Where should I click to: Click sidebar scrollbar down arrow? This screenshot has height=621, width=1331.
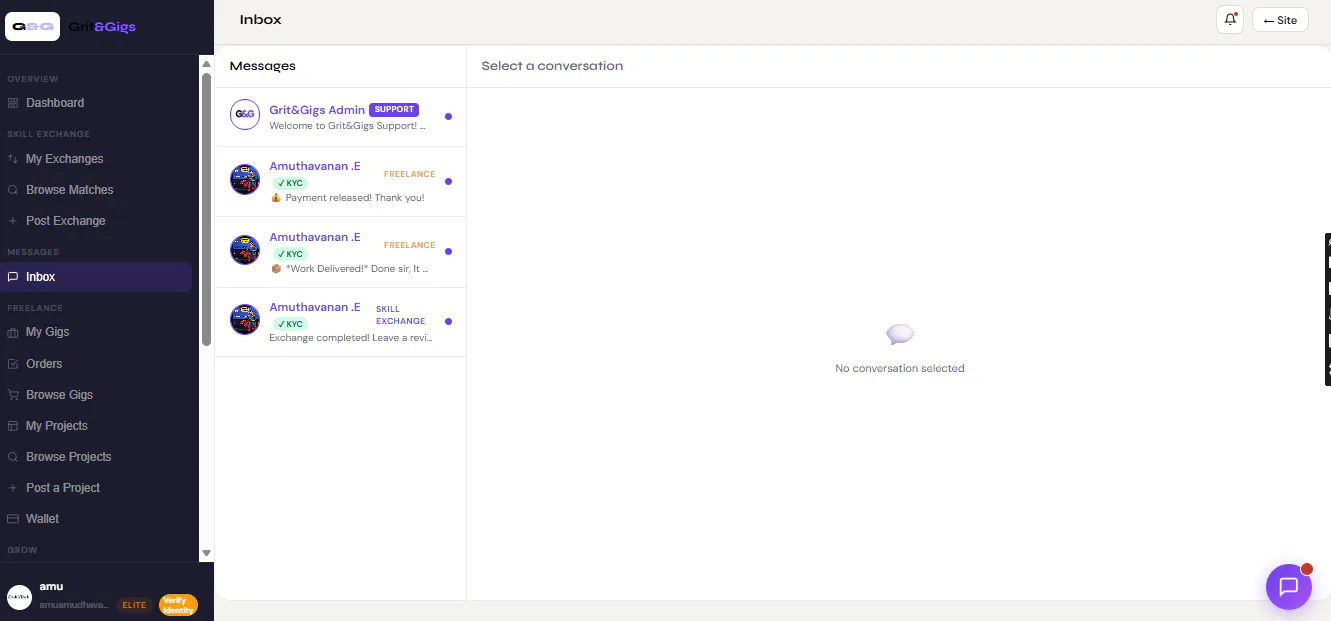(x=207, y=553)
